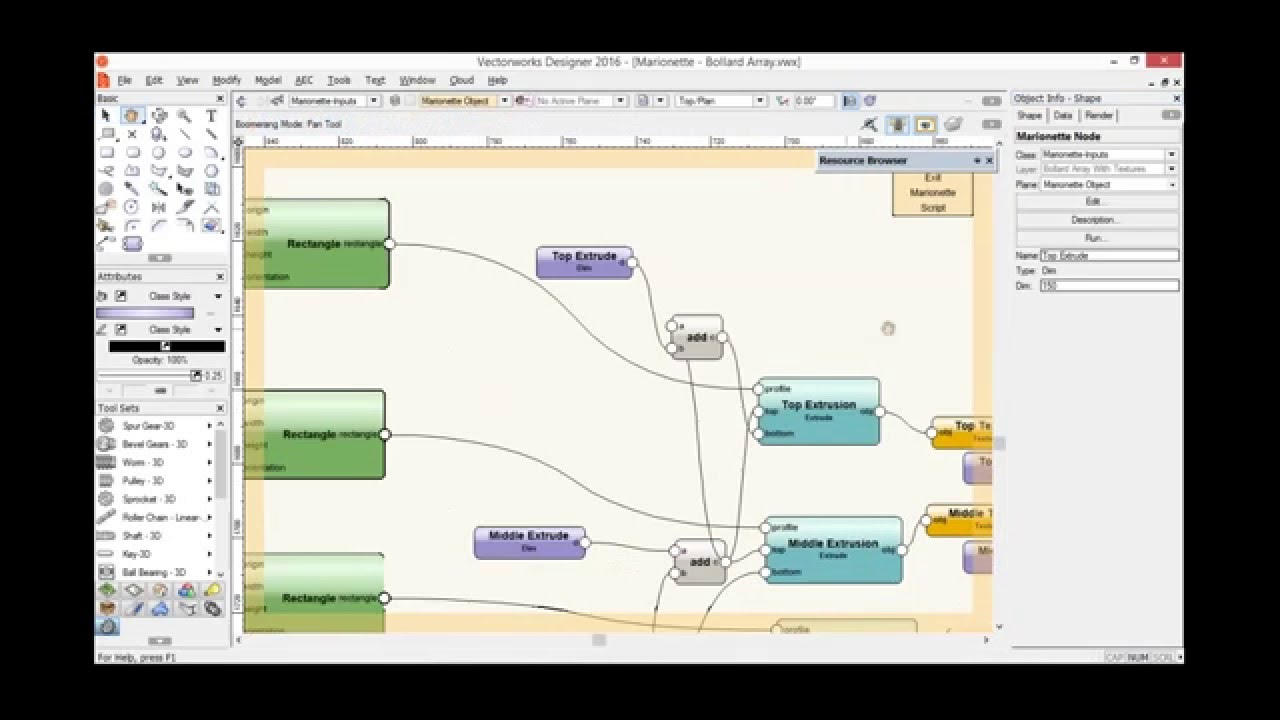
Task: Click the Edit... button in Object Info
Action: [x=1097, y=202]
